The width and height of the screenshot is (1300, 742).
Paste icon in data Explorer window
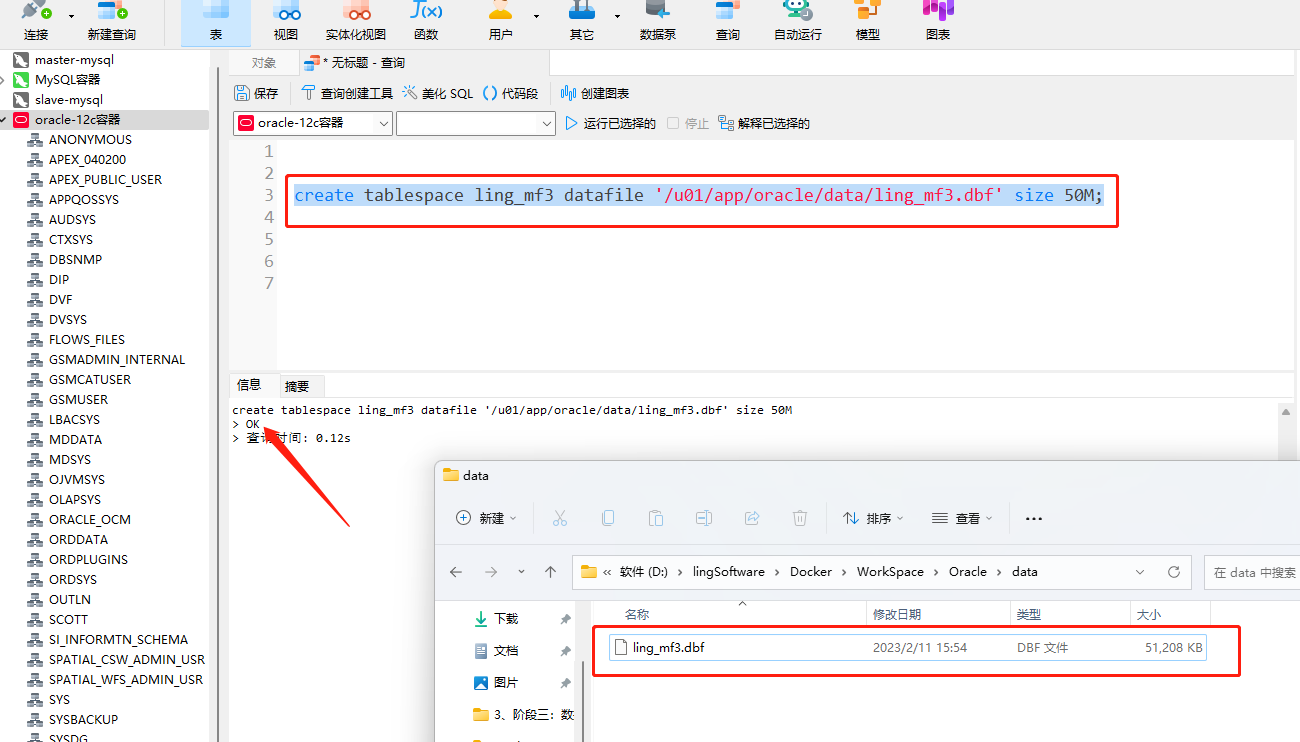click(656, 518)
